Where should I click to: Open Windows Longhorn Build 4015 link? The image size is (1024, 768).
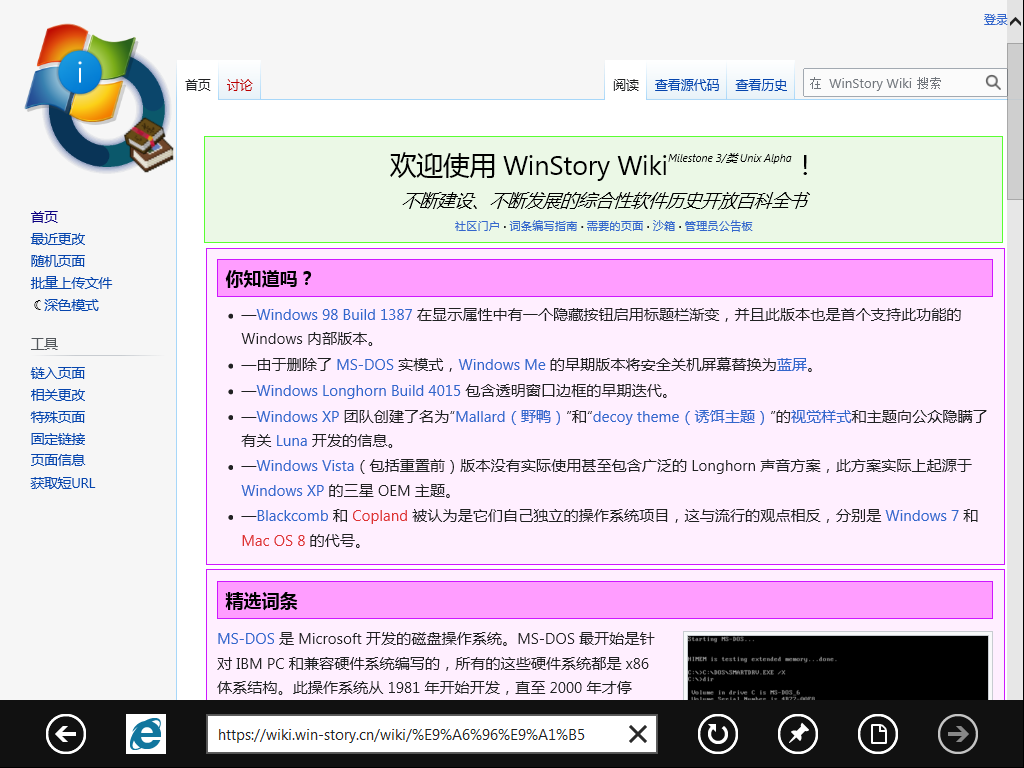pyautogui.click(x=359, y=391)
